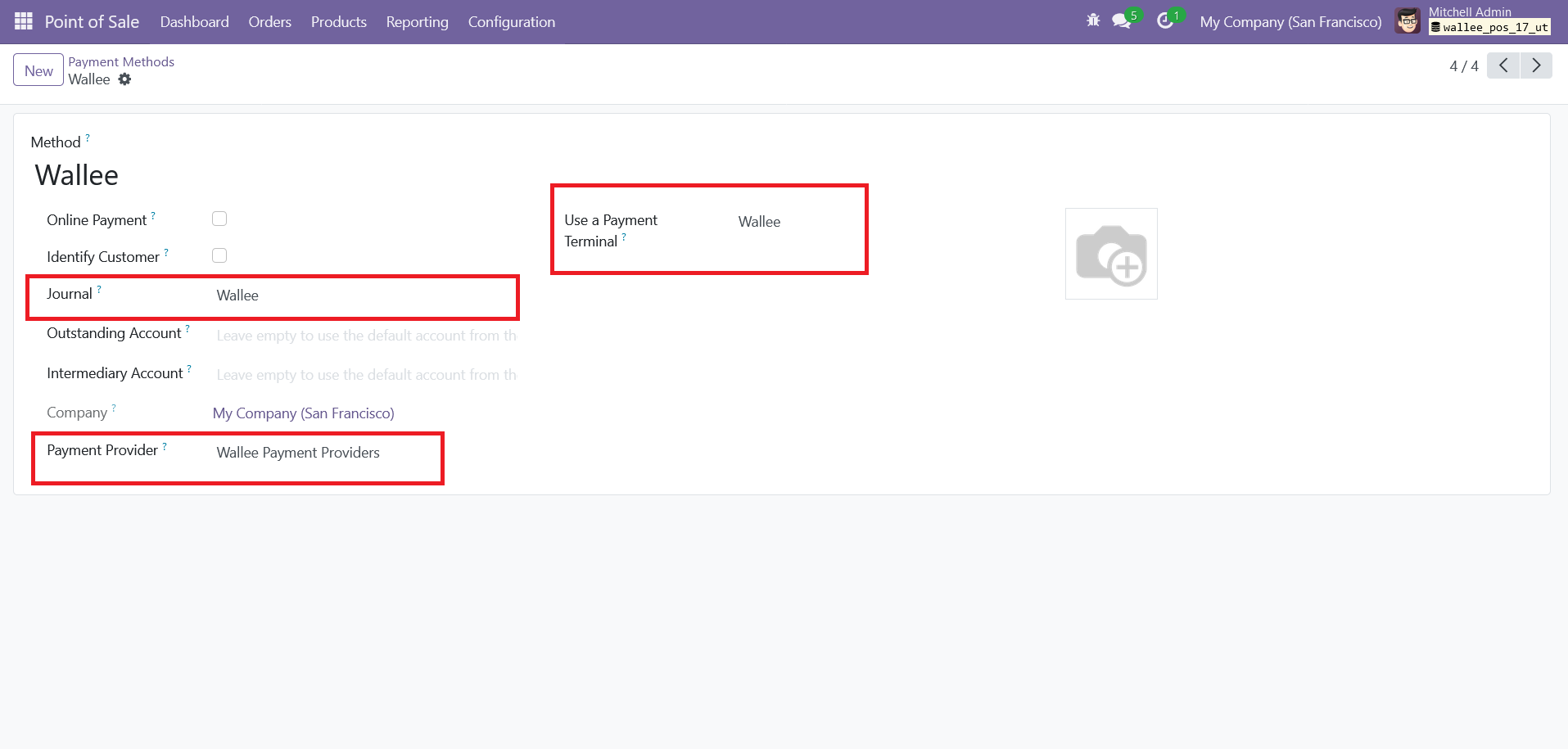Click the gear actions icon beside Wallee

point(124,79)
